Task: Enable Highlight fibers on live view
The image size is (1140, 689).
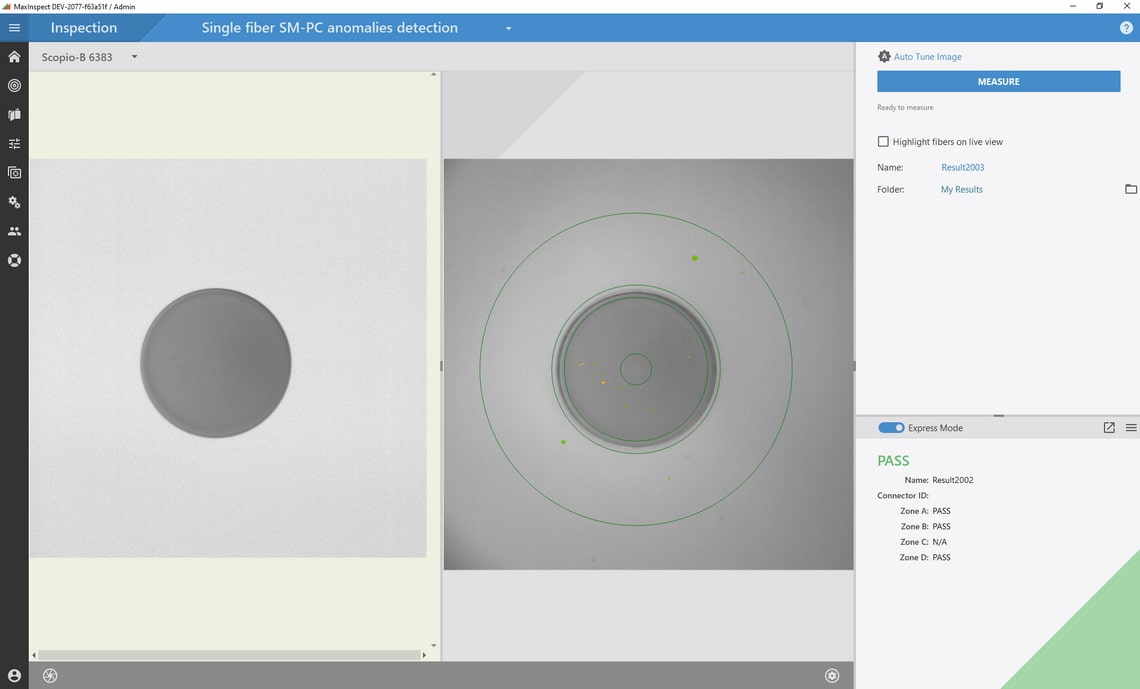Action: point(883,142)
